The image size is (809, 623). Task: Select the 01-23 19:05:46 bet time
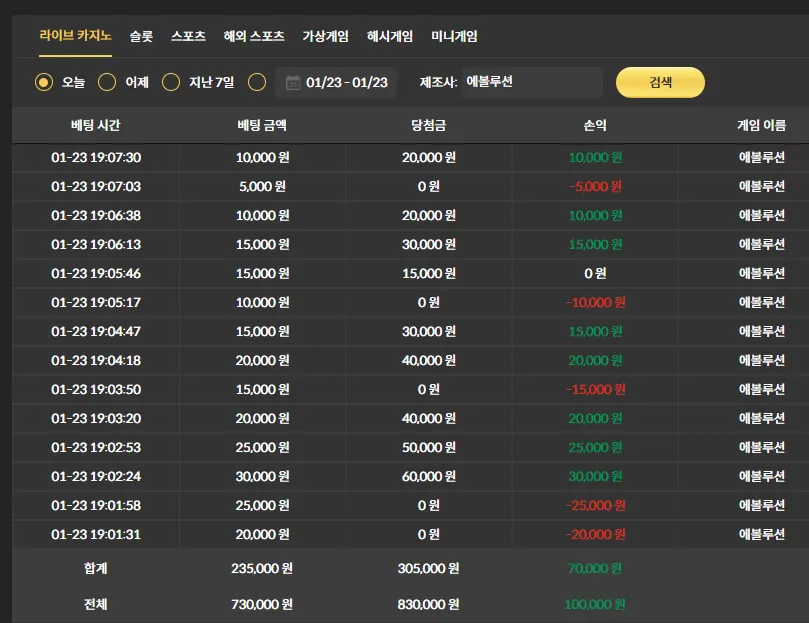point(96,273)
